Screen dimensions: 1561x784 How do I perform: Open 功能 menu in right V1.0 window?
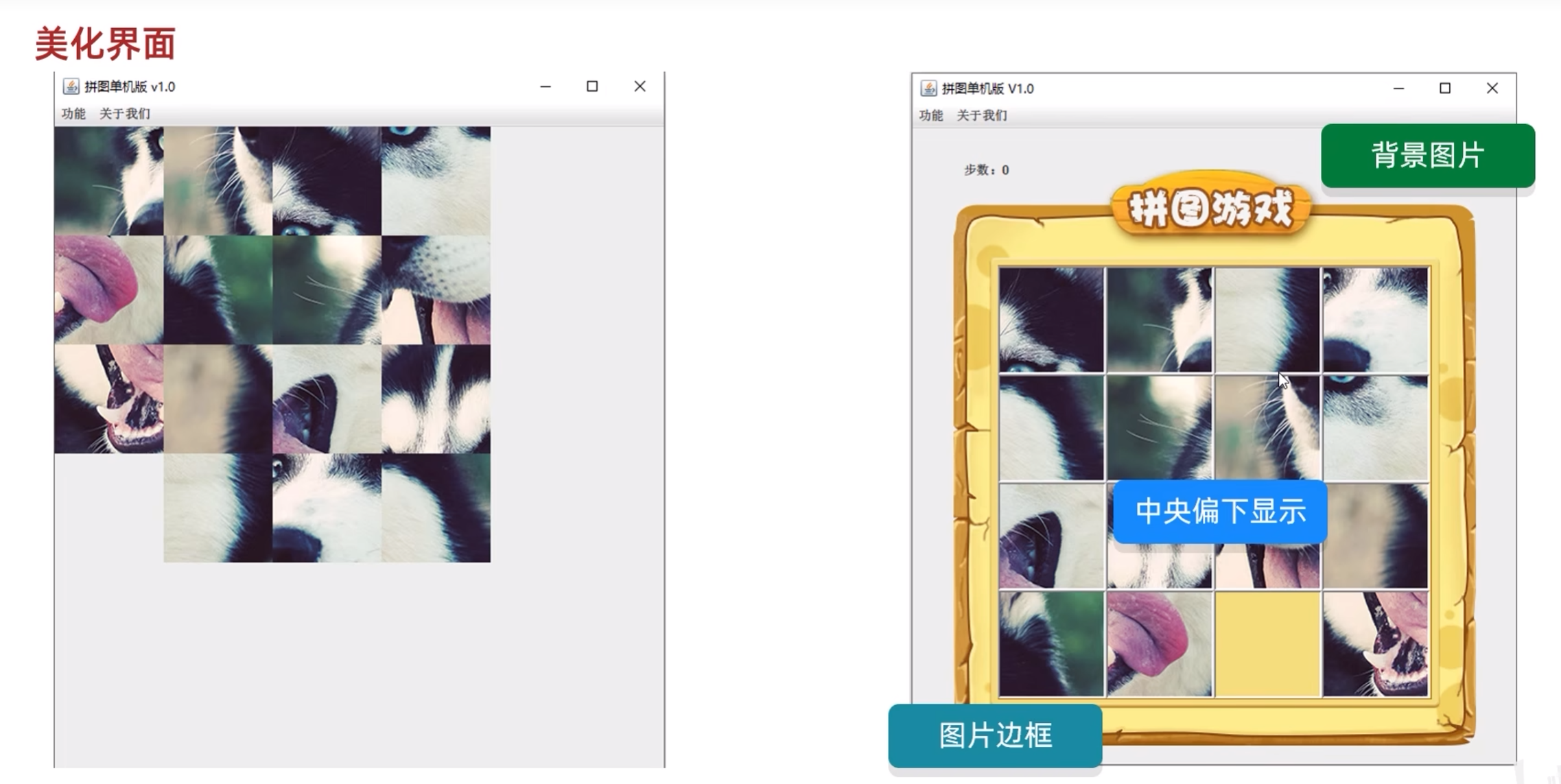coord(930,115)
